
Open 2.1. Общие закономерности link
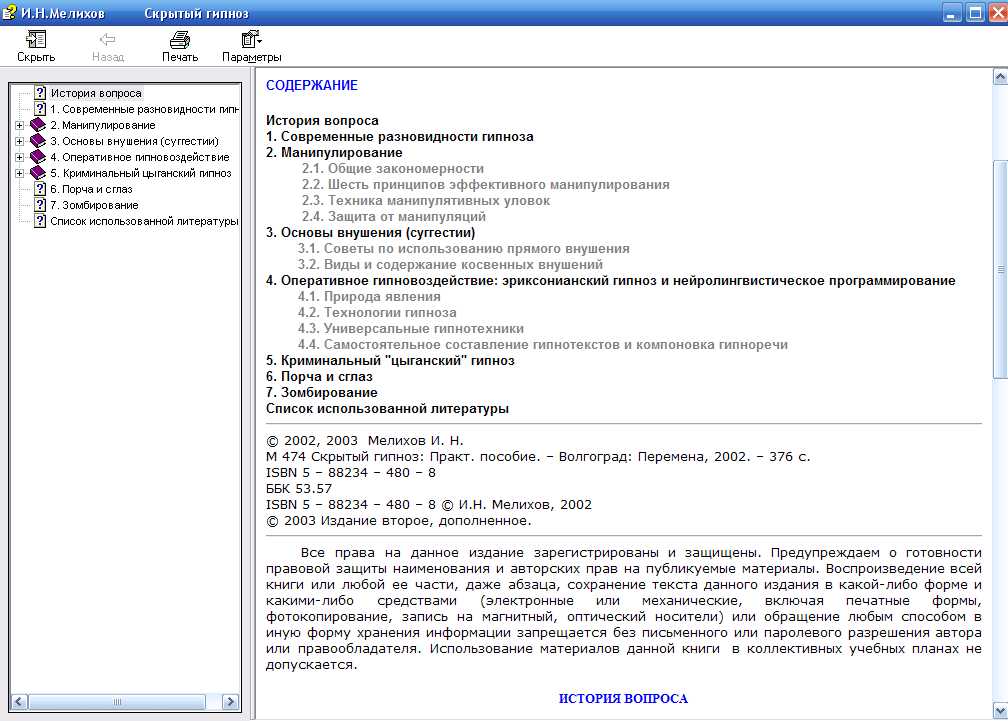point(393,168)
